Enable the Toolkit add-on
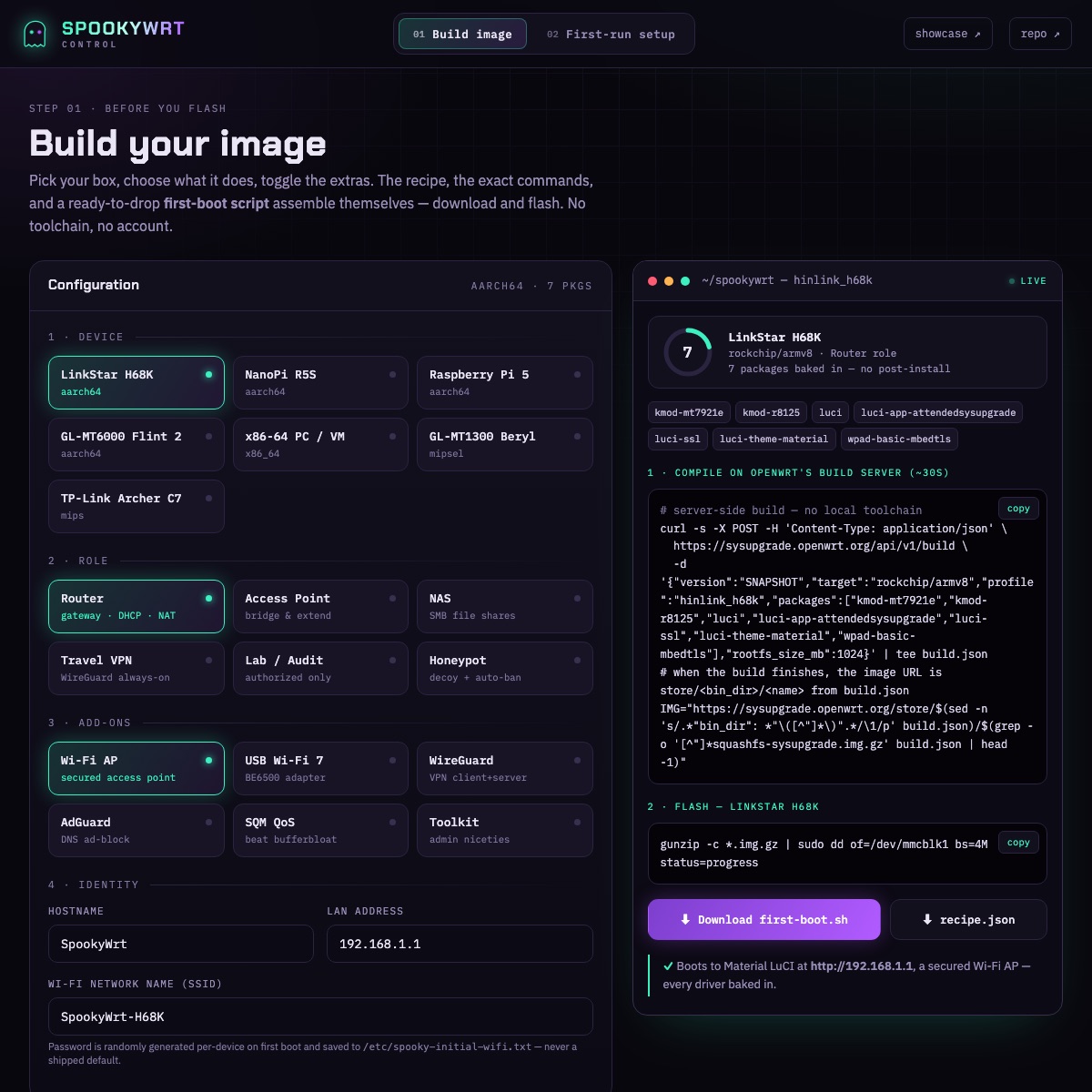1092x1092 pixels. pos(505,830)
